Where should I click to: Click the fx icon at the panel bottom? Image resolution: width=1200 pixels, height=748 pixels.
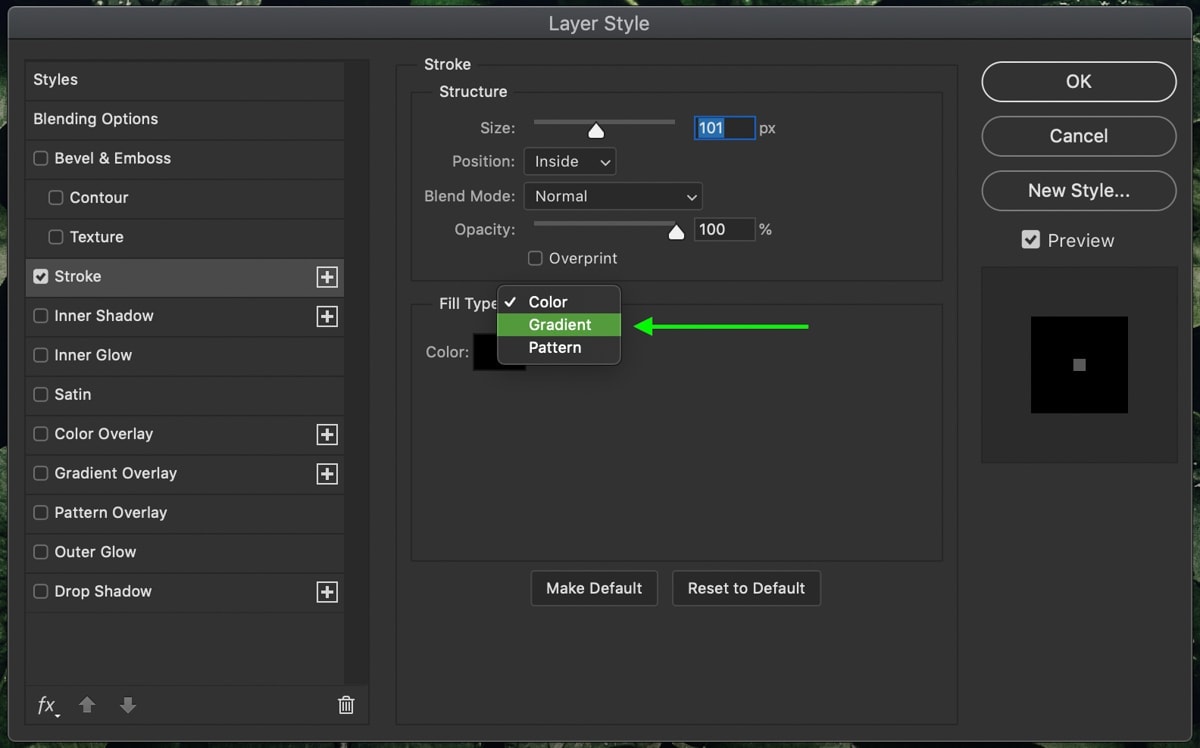[x=46, y=705]
